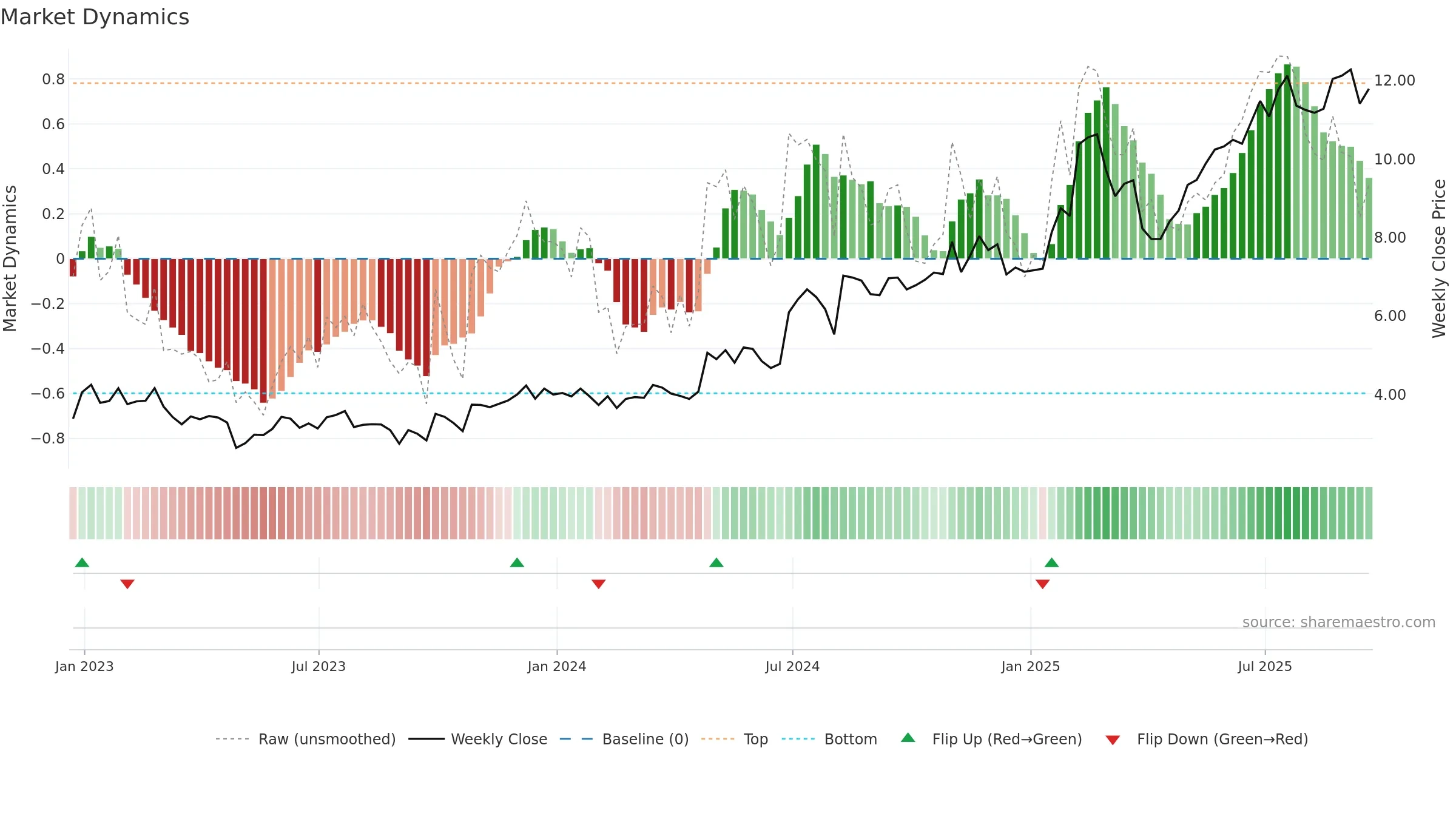Toggle the Baseline (0) legend entry
The height and width of the screenshot is (819, 1456).
tap(624, 739)
